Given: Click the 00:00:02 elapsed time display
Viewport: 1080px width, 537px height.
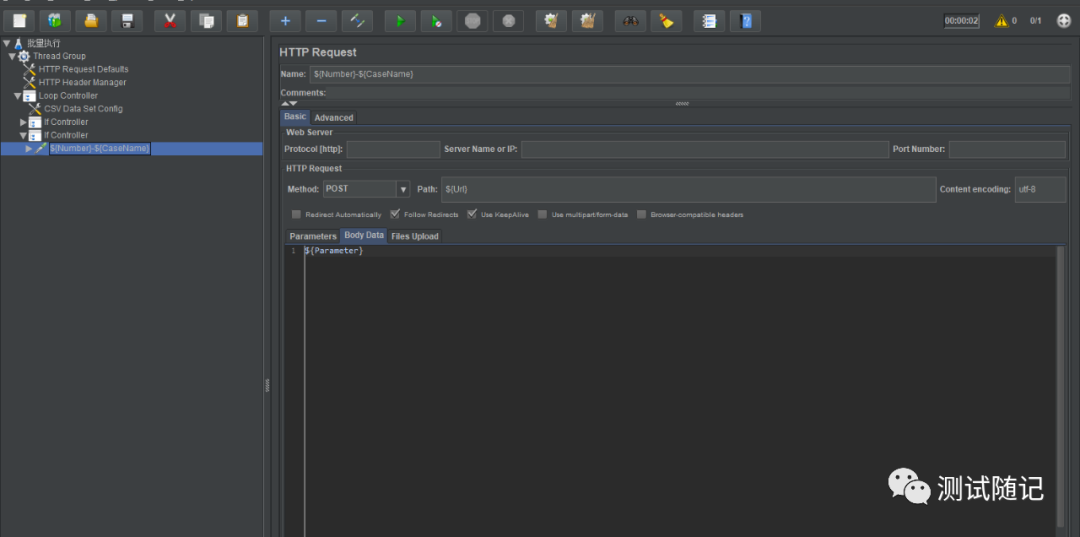Looking at the screenshot, I should 962,21.
